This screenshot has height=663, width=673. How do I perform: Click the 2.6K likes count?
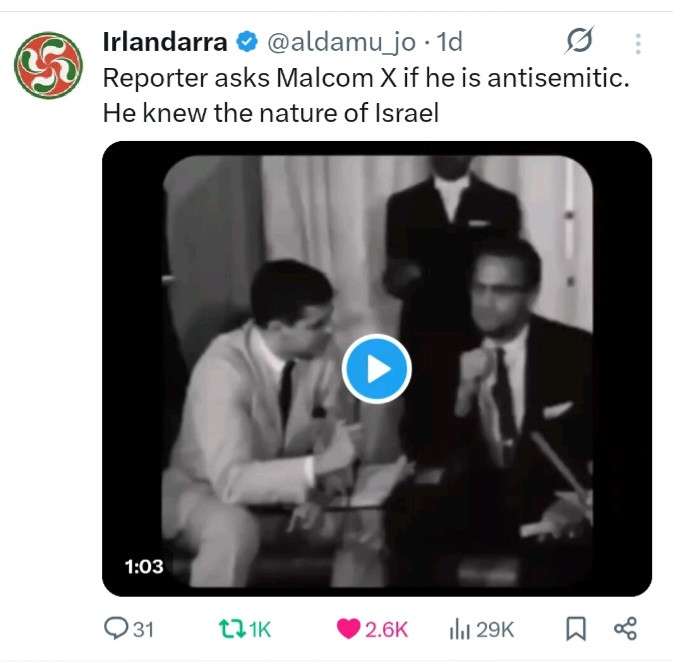386,630
